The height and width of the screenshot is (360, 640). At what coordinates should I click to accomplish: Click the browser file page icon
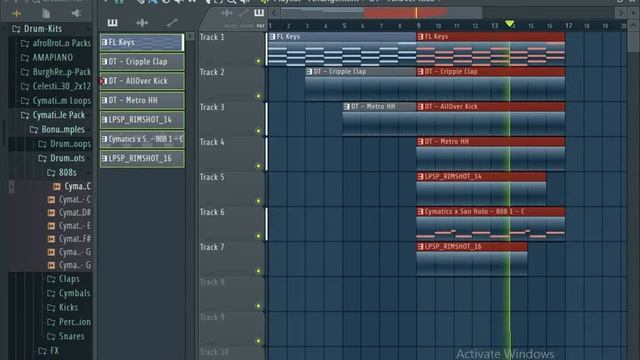(46, 13)
